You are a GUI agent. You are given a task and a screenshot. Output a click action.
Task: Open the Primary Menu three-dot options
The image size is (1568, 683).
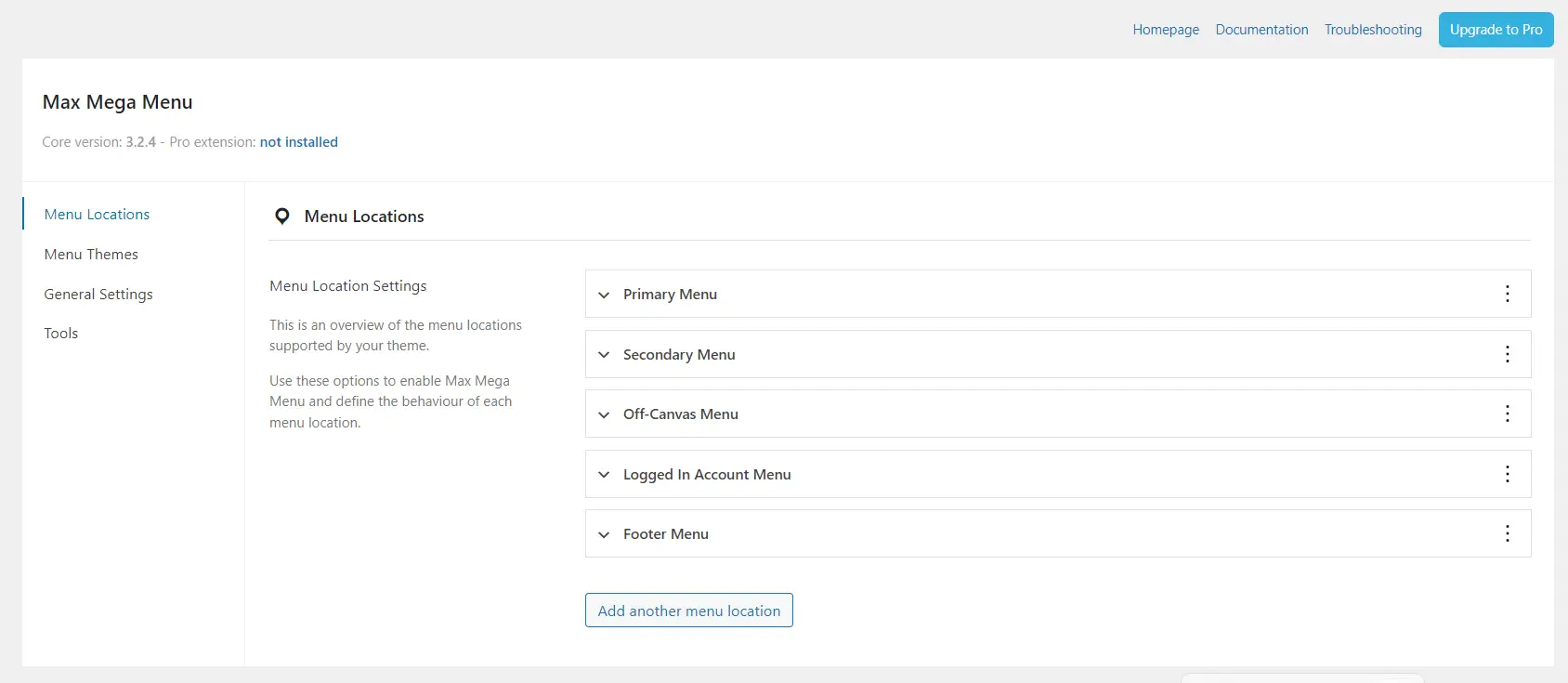pos(1507,294)
